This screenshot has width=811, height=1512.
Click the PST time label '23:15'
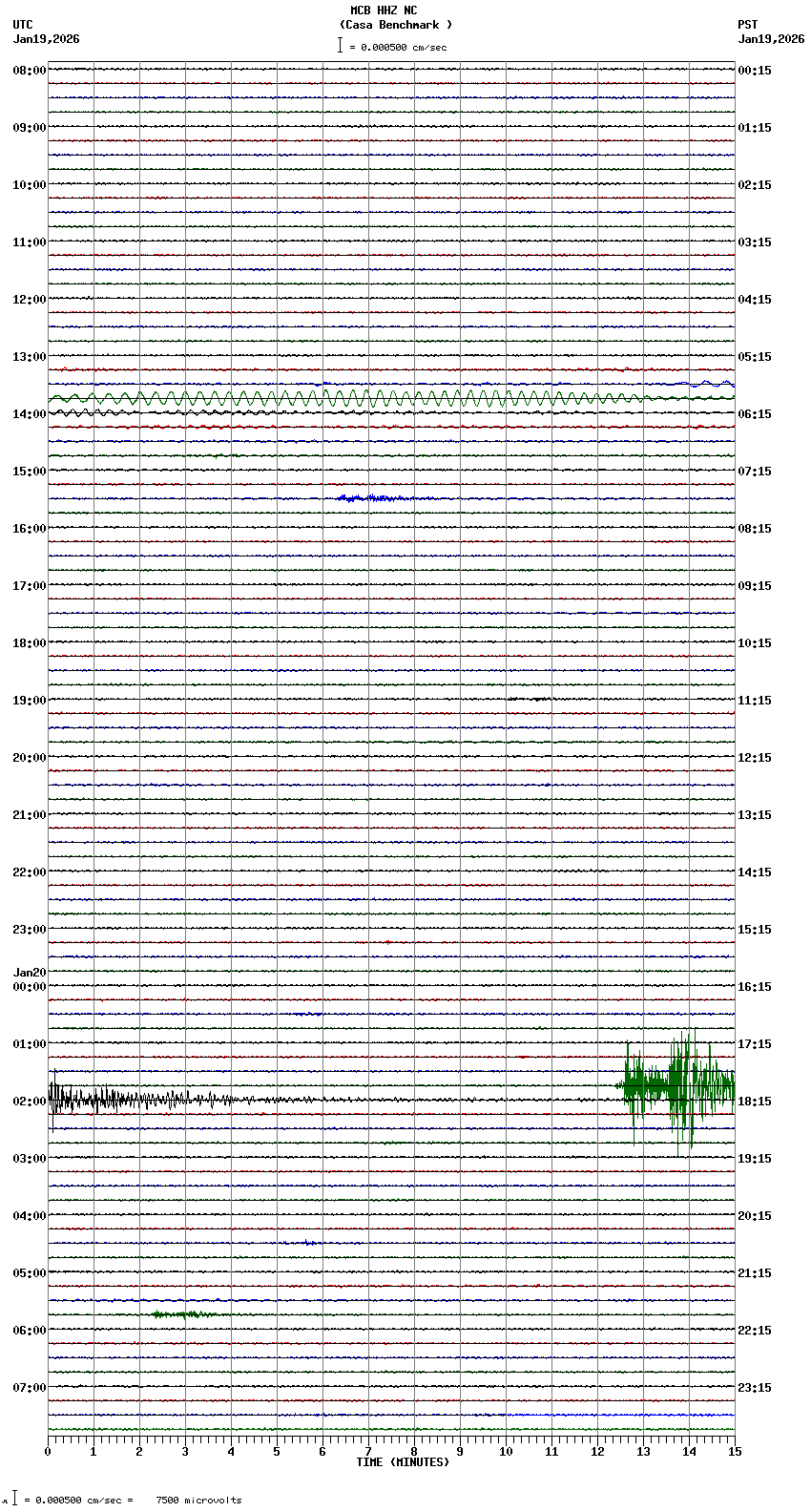[755, 1388]
